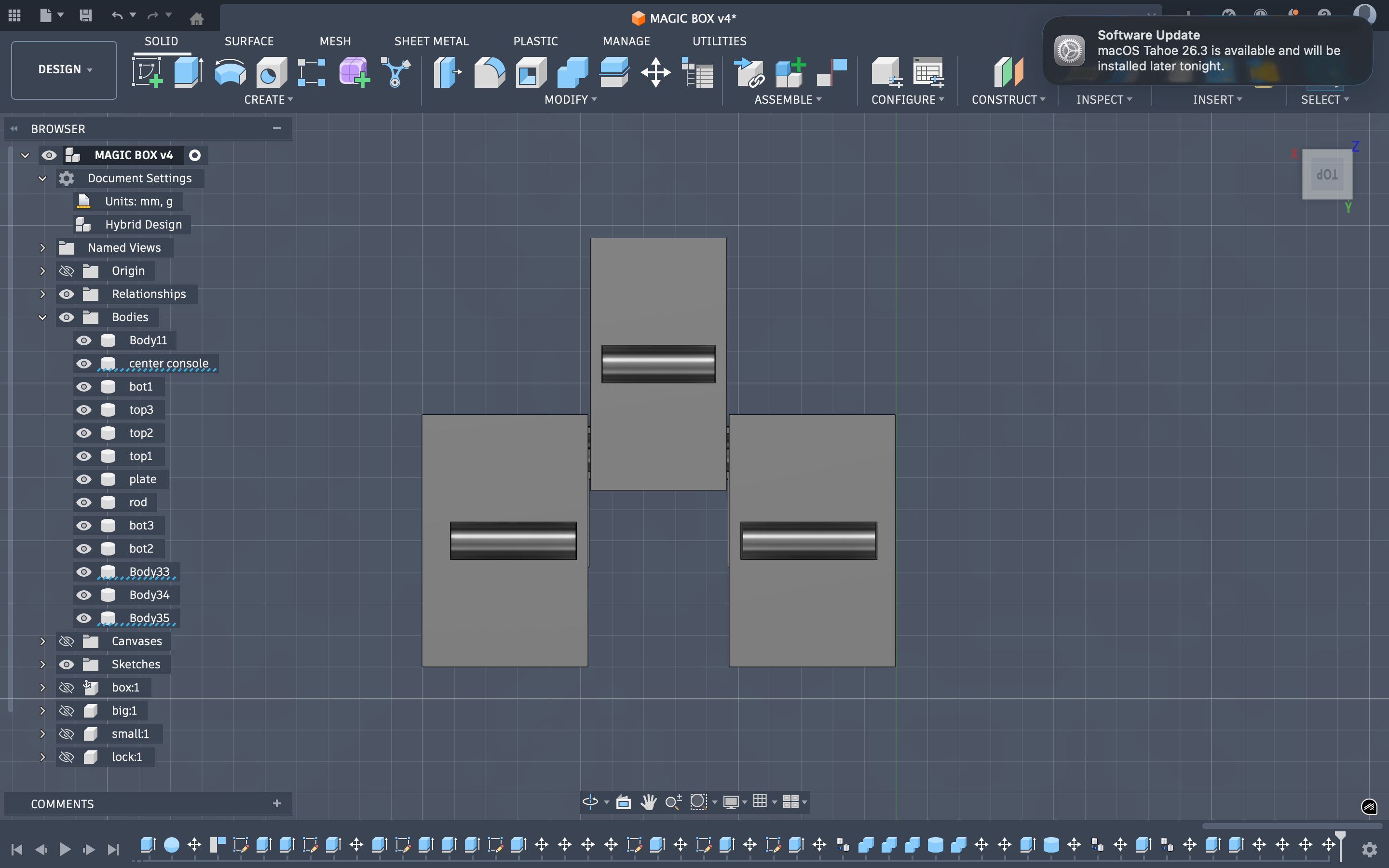Collapse the Bodies folder
1389x868 pixels.
point(42,317)
